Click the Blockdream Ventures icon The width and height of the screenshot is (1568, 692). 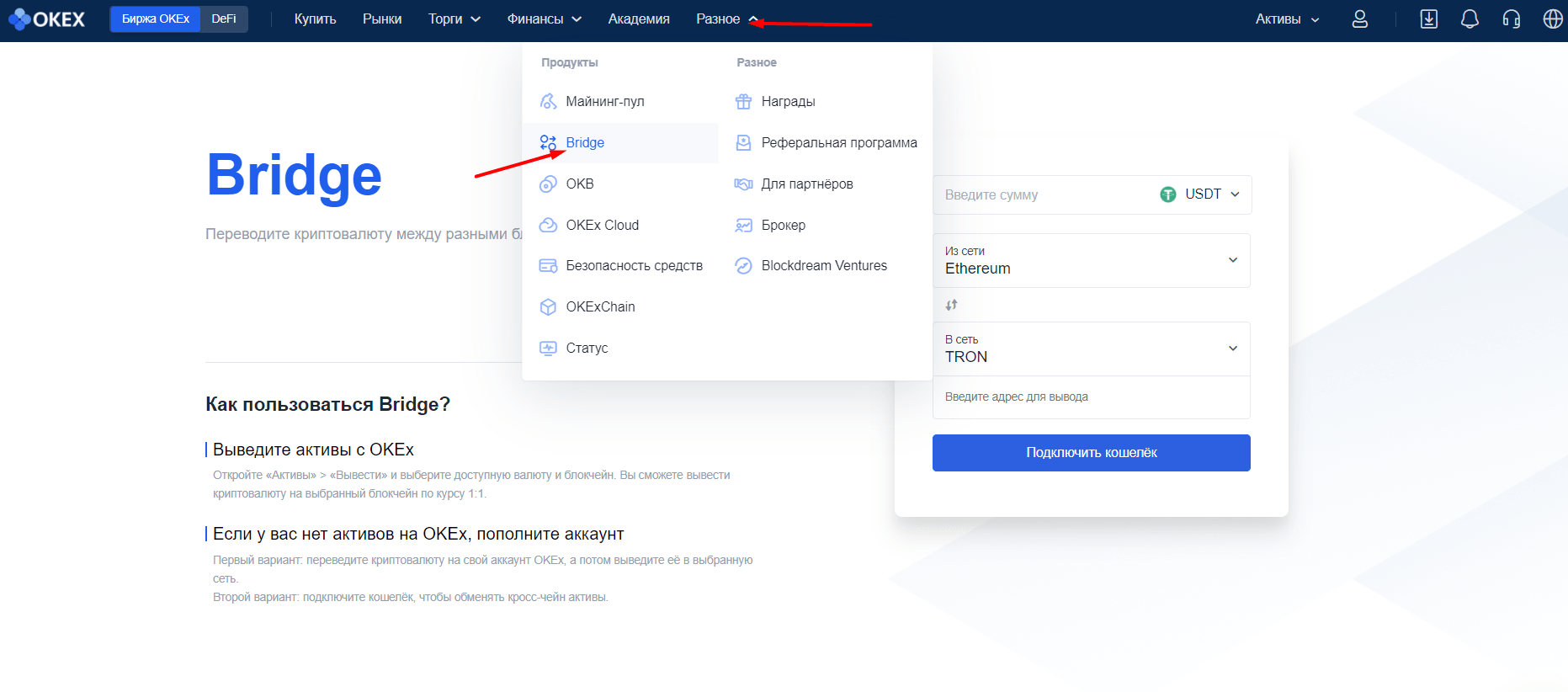point(743,266)
